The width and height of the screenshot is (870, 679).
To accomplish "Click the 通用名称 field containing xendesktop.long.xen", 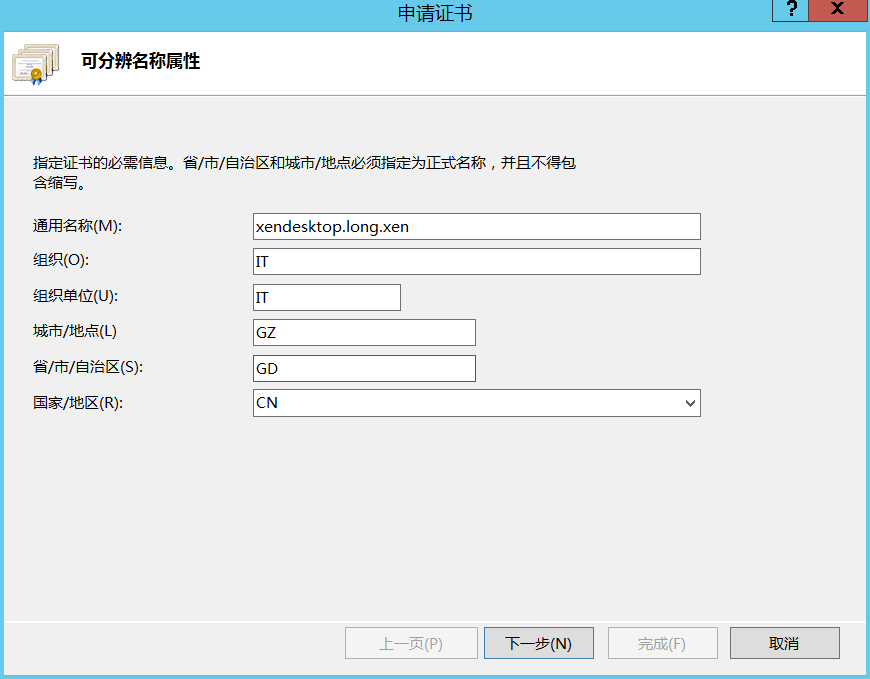I will coord(477,226).
